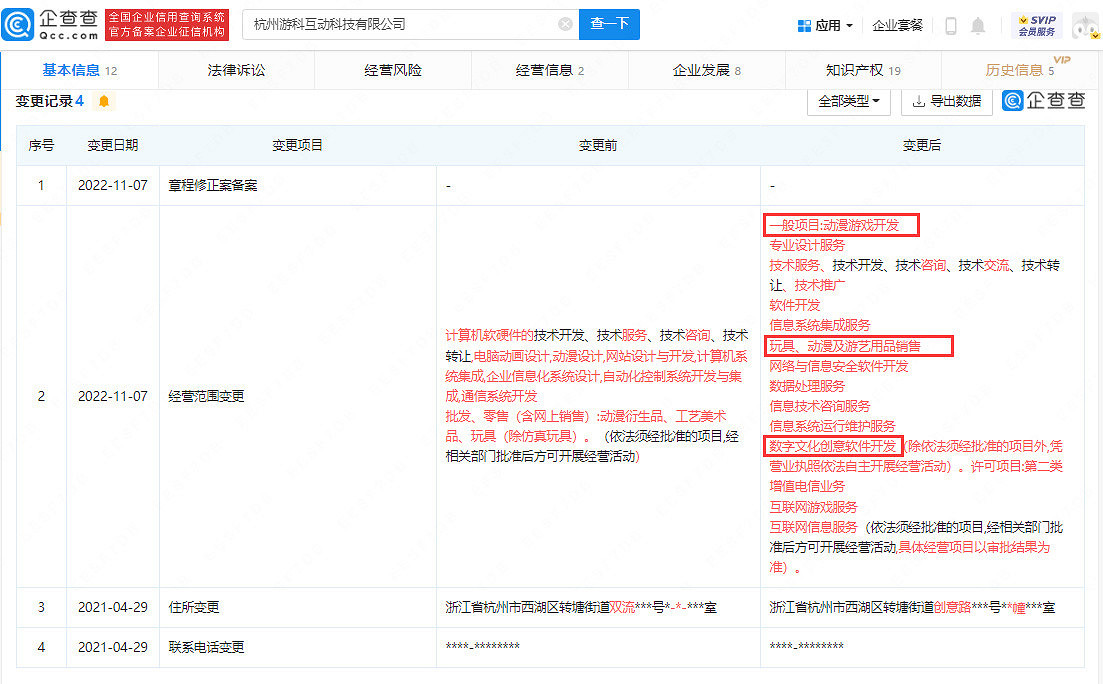The height and width of the screenshot is (684, 1103).
Task: Click the 查一下 search button
Action: tap(609, 22)
